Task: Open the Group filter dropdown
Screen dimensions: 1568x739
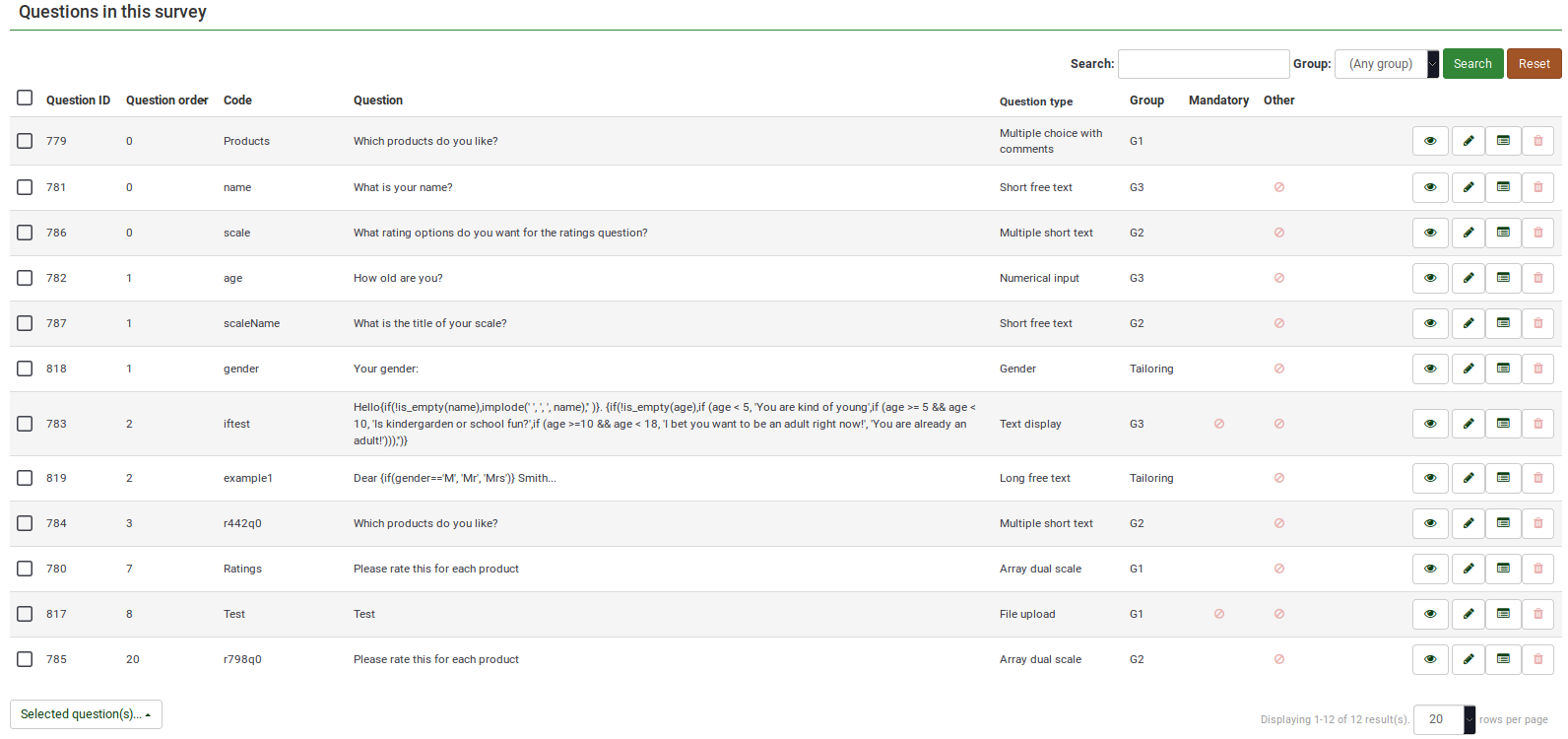Action: click(1386, 64)
